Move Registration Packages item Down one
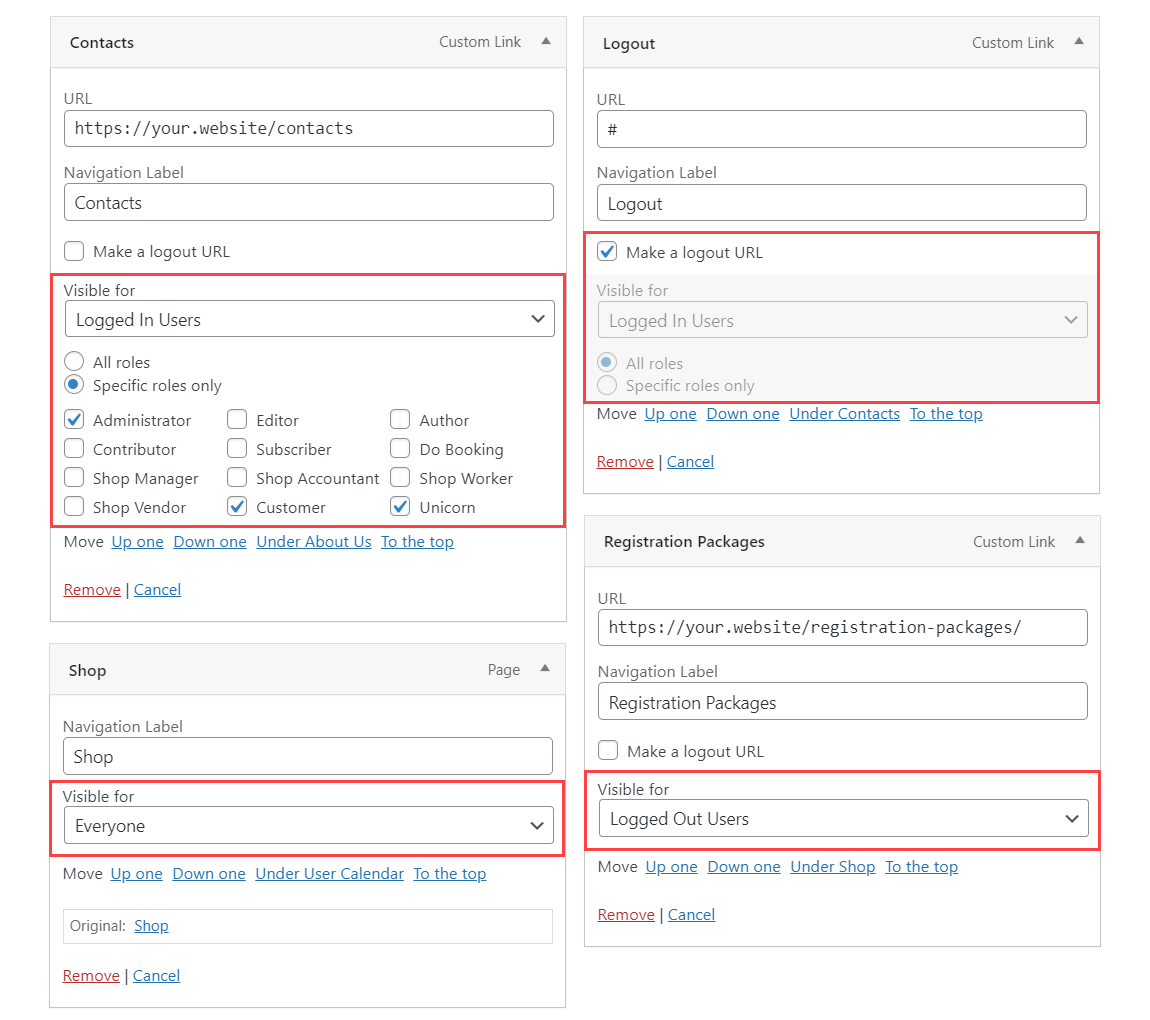The width and height of the screenshot is (1150, 1020). pyautogui.click(x=744, y=867)
